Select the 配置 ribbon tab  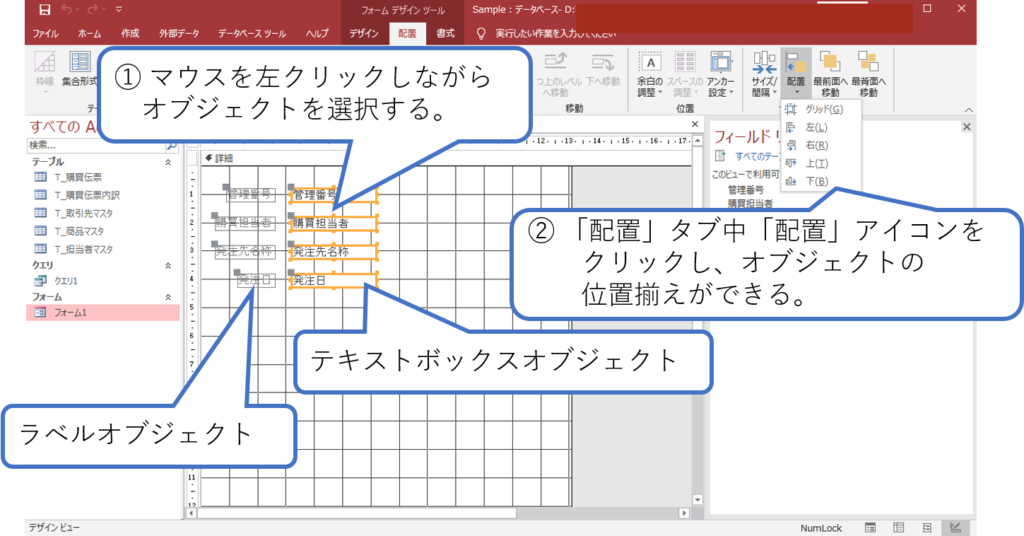tap(407, 33)
